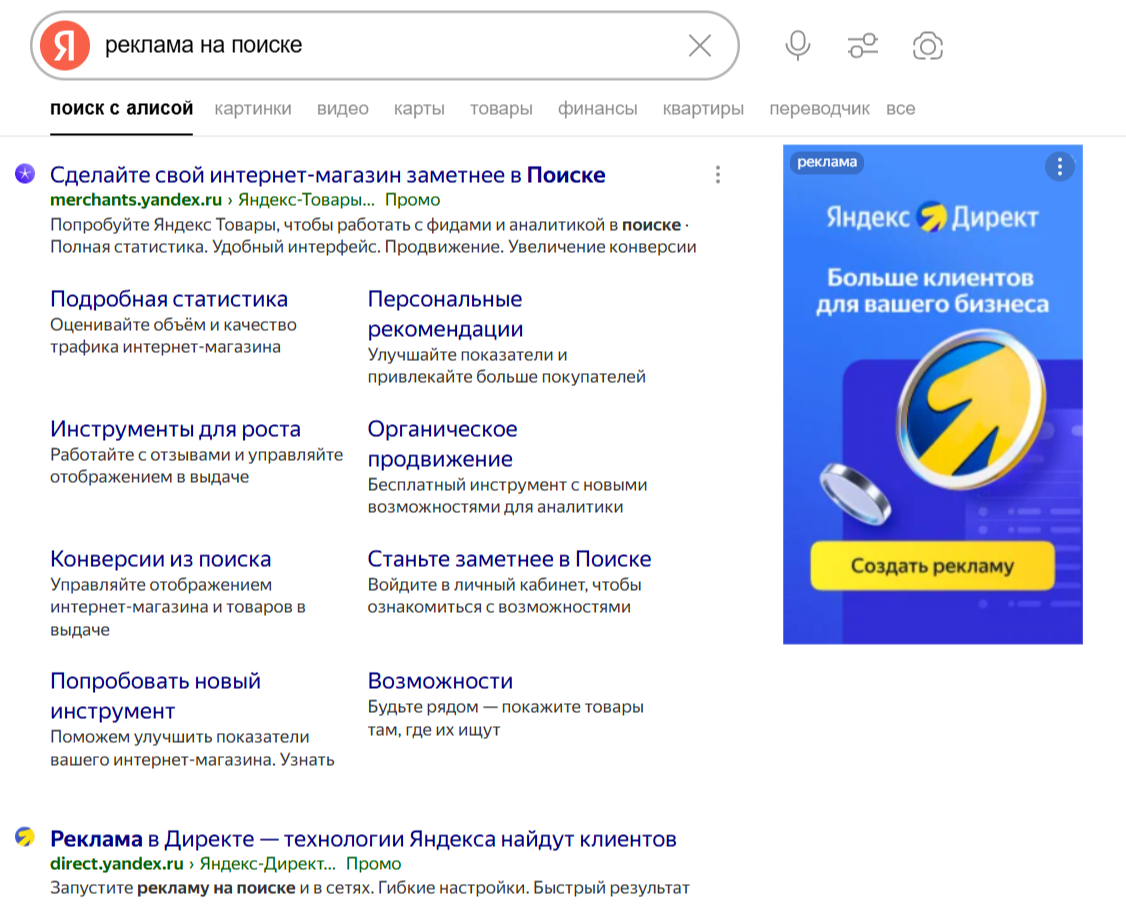
Task: Click the «Промо» label of the merchants result
Action: (412, 200)
